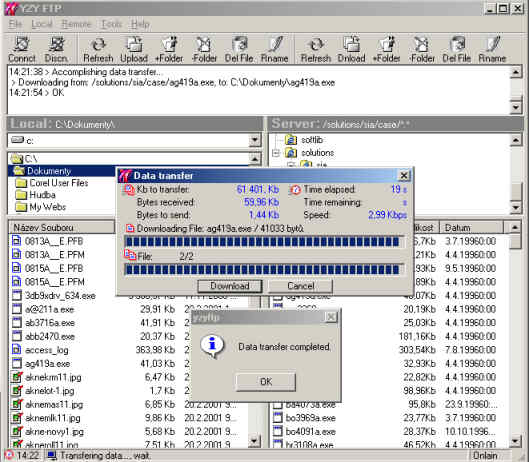Viewport: 529px width, 462px height.
Task: Click the Discn. disconnect icon
Action: (x=56, y=49)
